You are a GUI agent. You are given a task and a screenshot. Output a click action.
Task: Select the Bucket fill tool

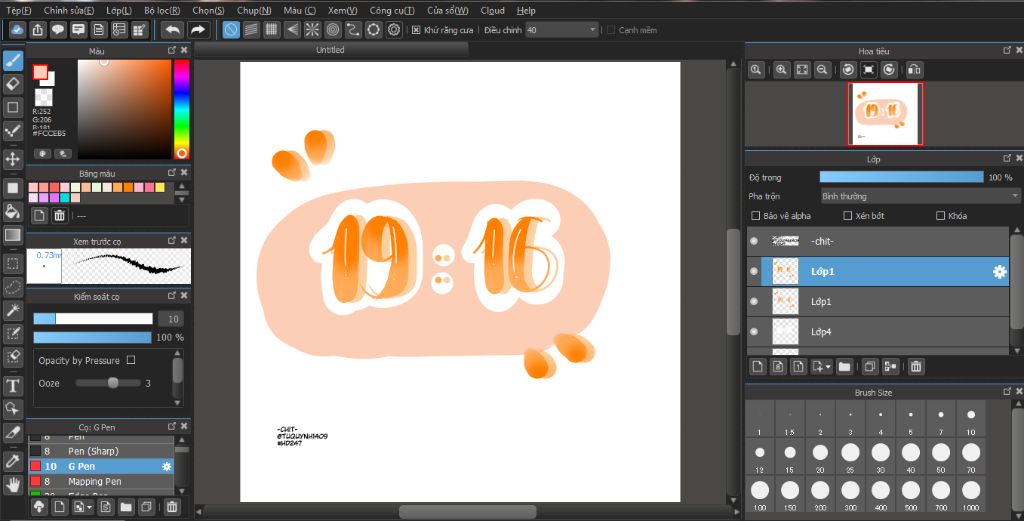[x=13, y=211]
